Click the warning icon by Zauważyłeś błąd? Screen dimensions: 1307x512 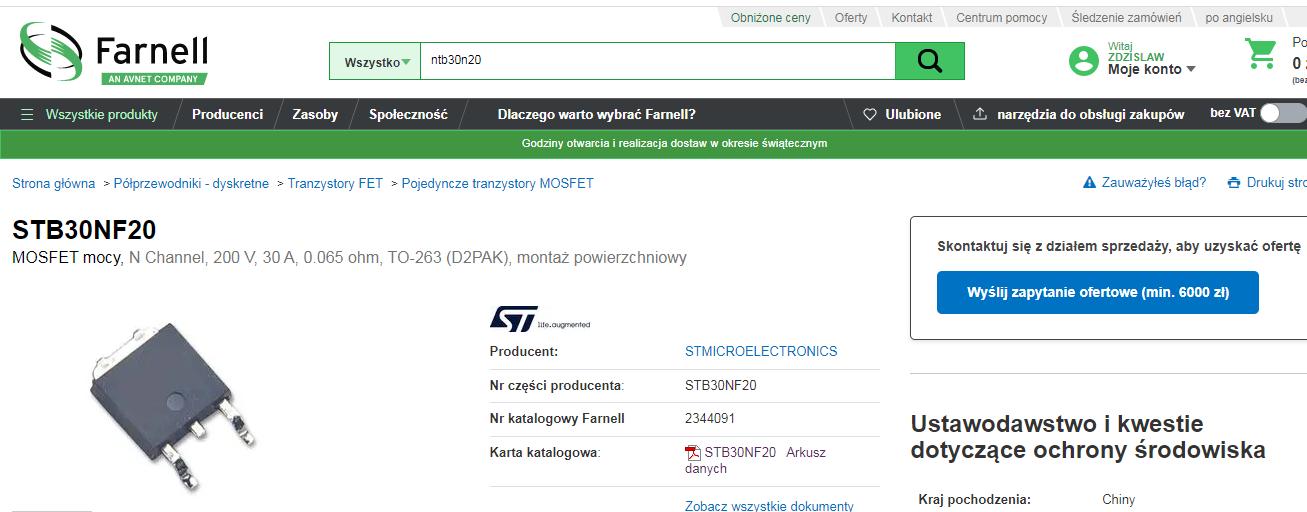pos(1089,183)
